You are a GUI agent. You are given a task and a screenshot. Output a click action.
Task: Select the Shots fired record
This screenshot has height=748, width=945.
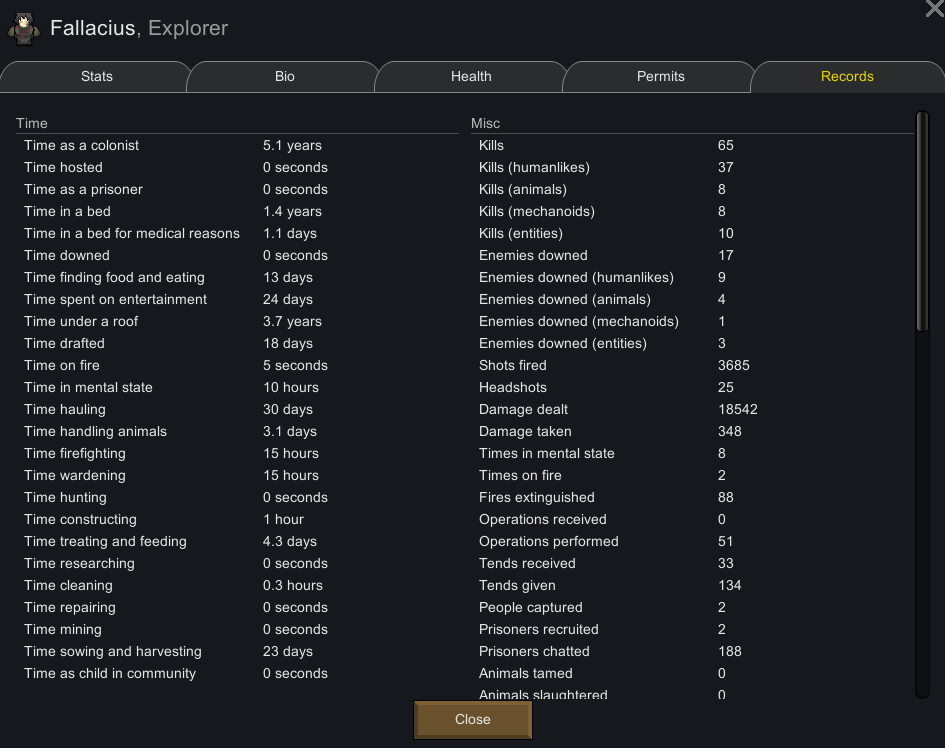(x=692, y=365)
